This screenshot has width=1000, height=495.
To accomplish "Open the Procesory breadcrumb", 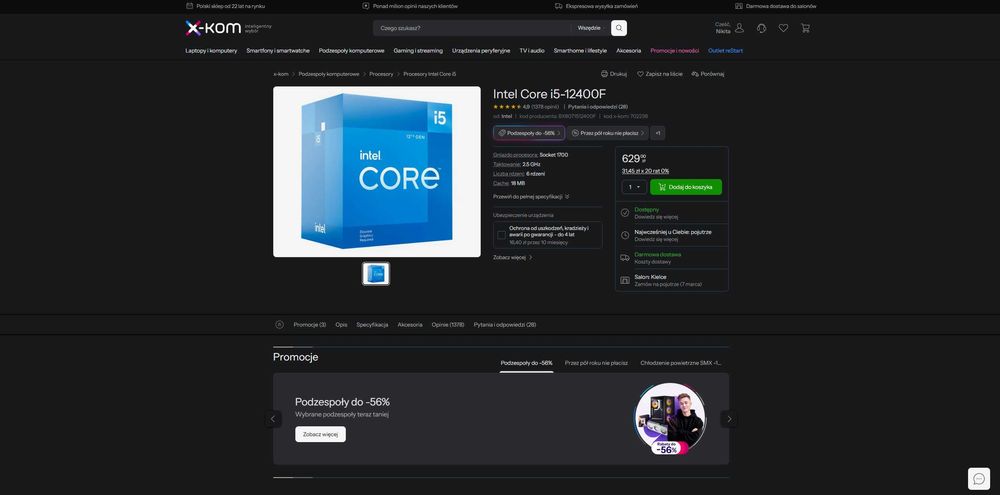I will (381, 74).
